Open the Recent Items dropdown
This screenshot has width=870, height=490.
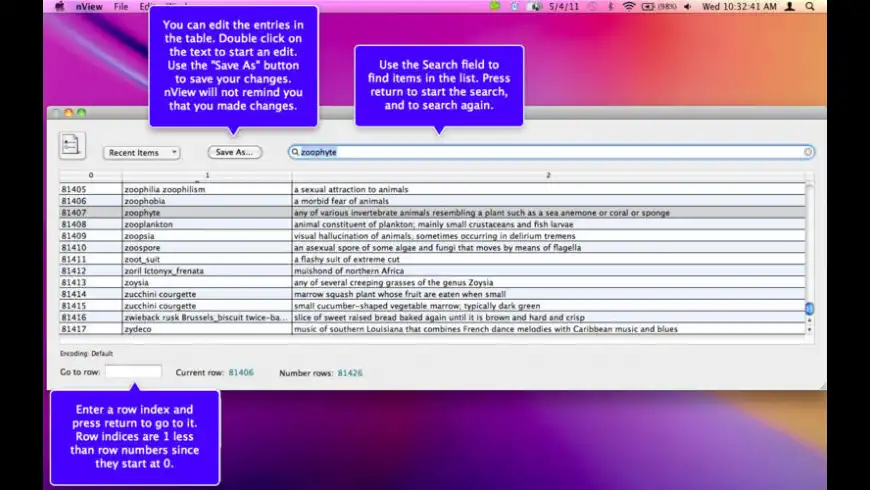coord(141,153)
